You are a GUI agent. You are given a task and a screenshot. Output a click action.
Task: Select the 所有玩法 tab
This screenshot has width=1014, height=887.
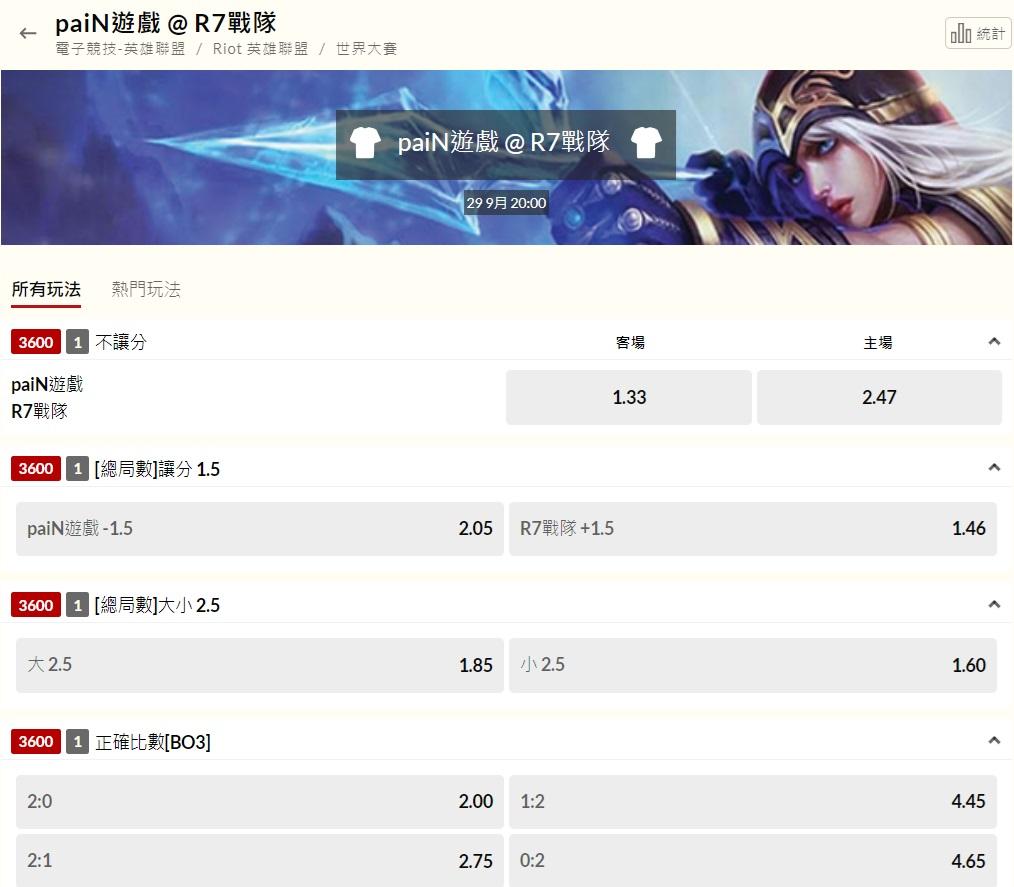point(46,289)
